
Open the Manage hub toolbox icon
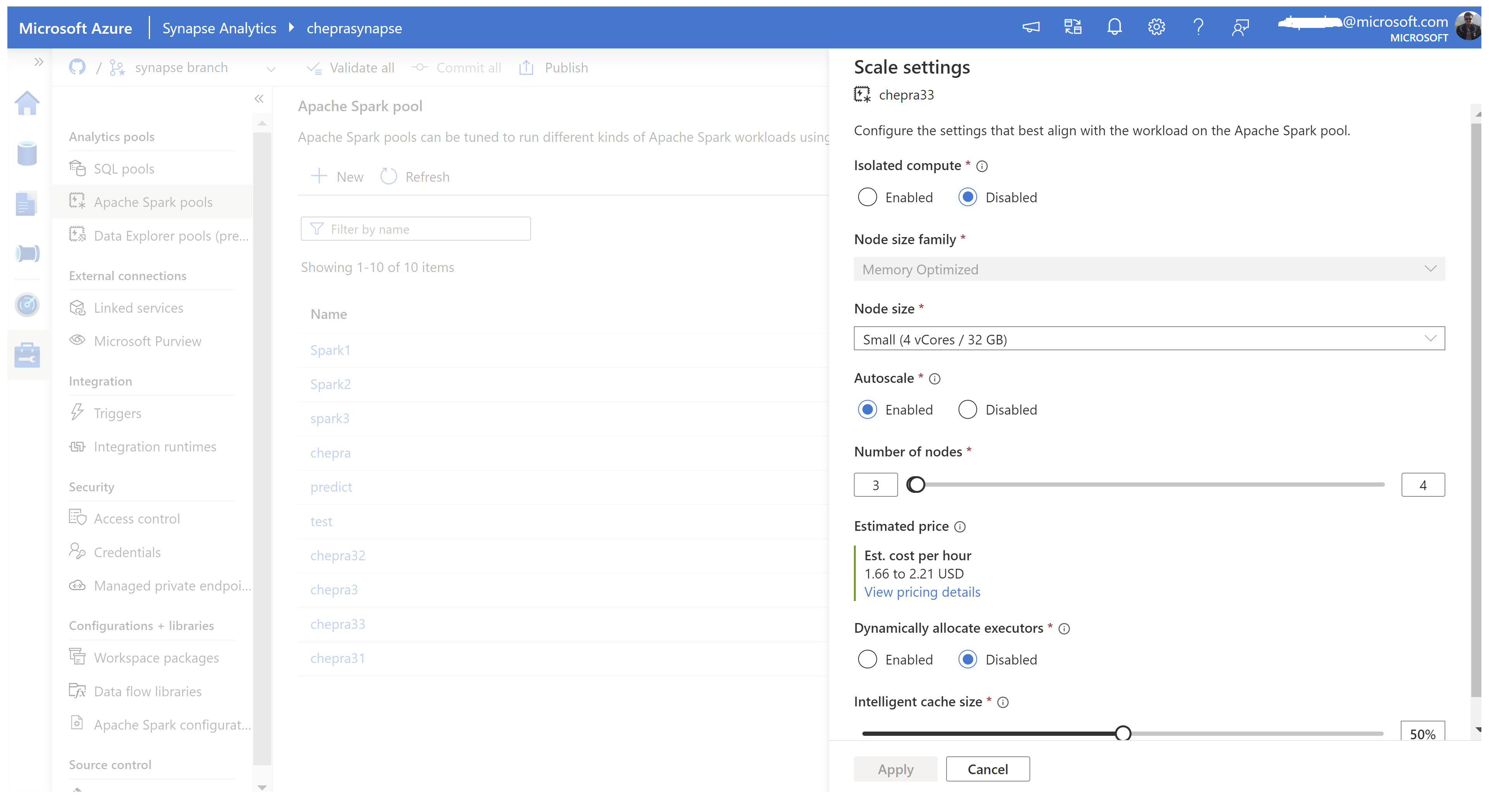[27, 355]
